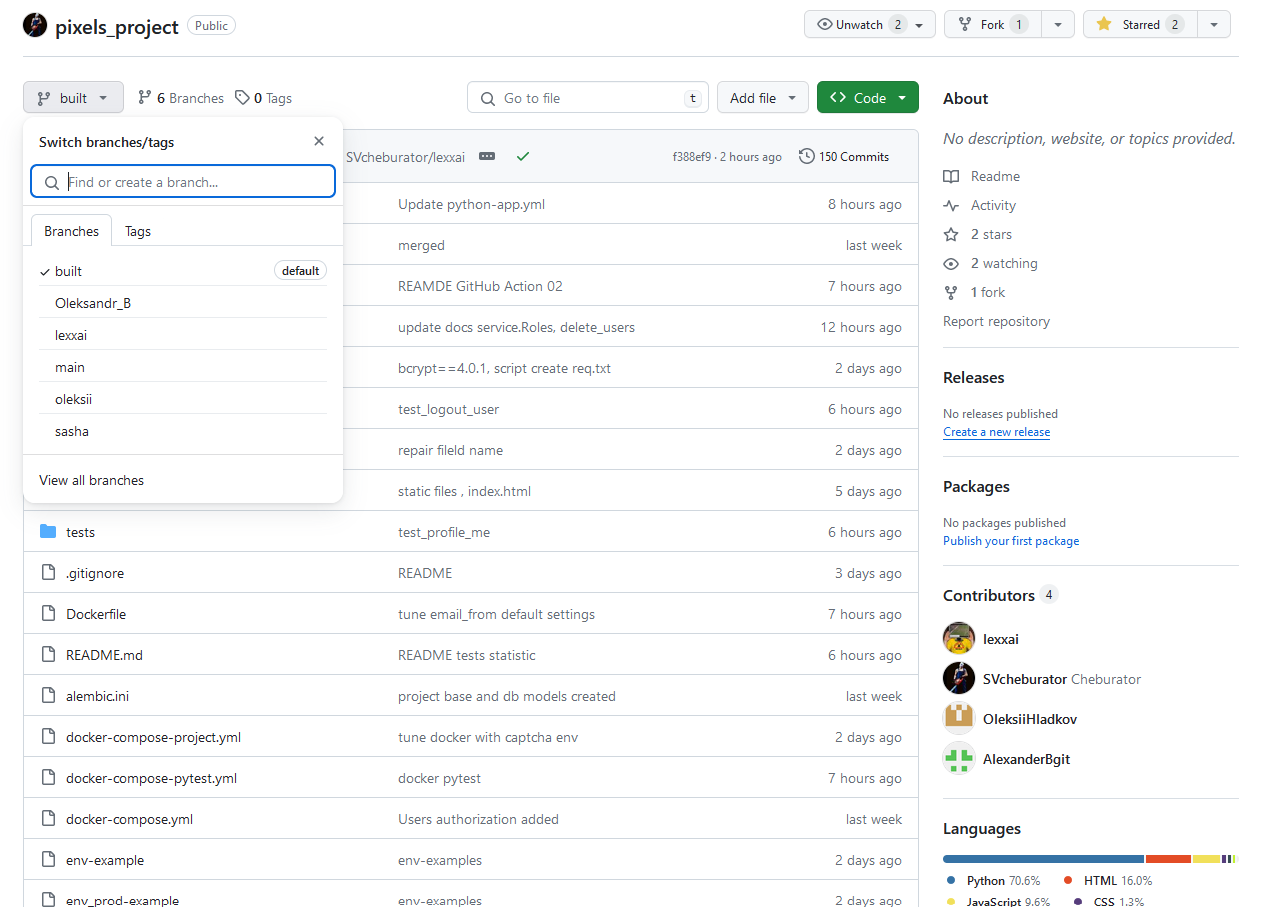Click the branches icon next to 6 Branches
Image resolution: width=1261 pixels, height=907 pixels.
click(x=145, y=98)
